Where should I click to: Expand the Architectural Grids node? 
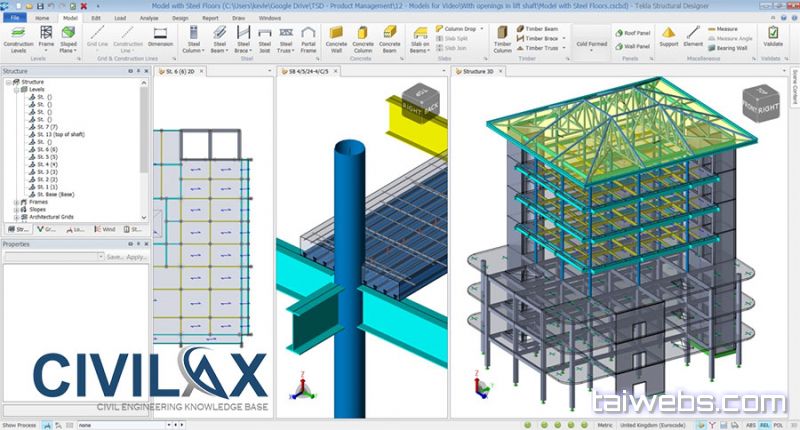click(x=16, y=216)
